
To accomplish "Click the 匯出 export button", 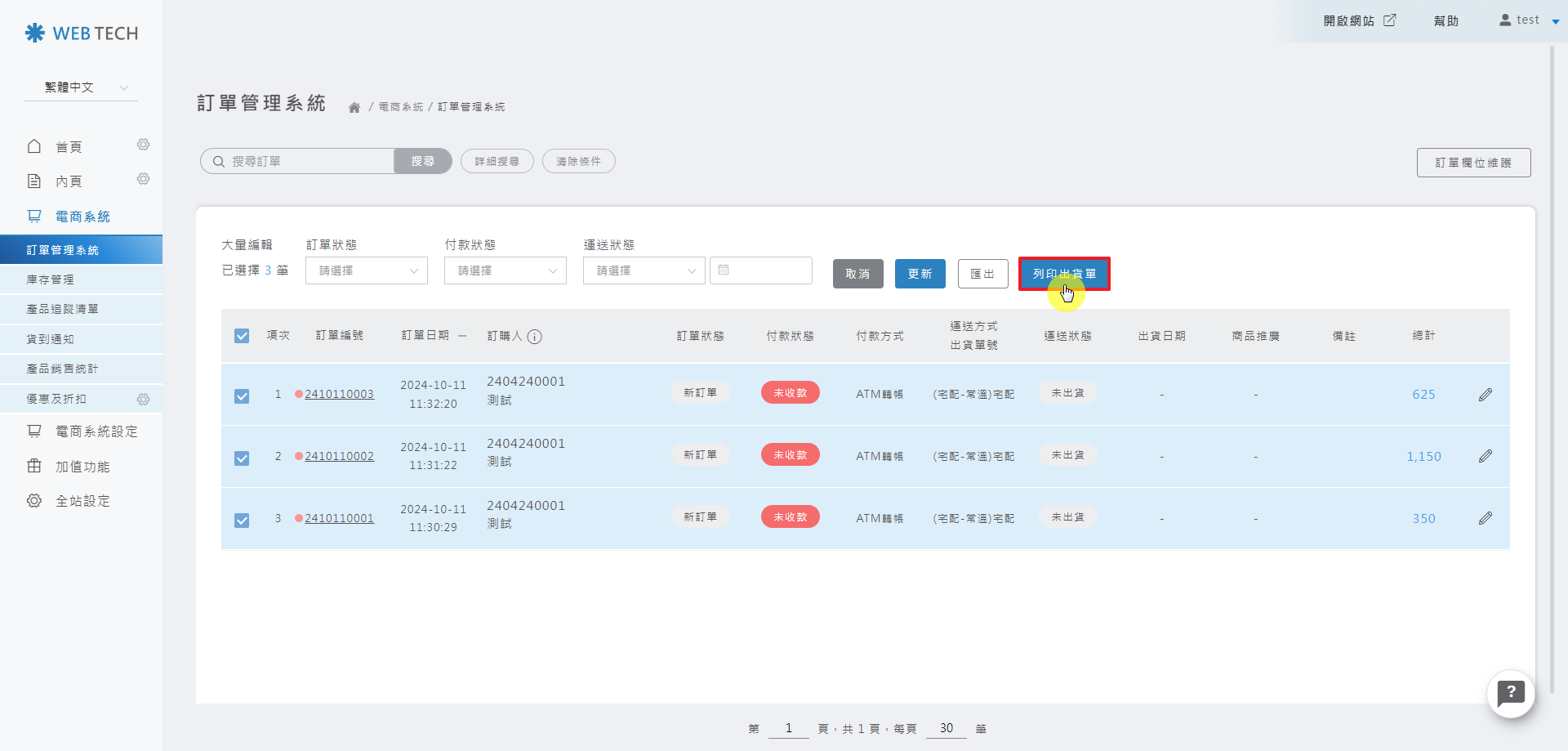I will click(x=982, y=274).
